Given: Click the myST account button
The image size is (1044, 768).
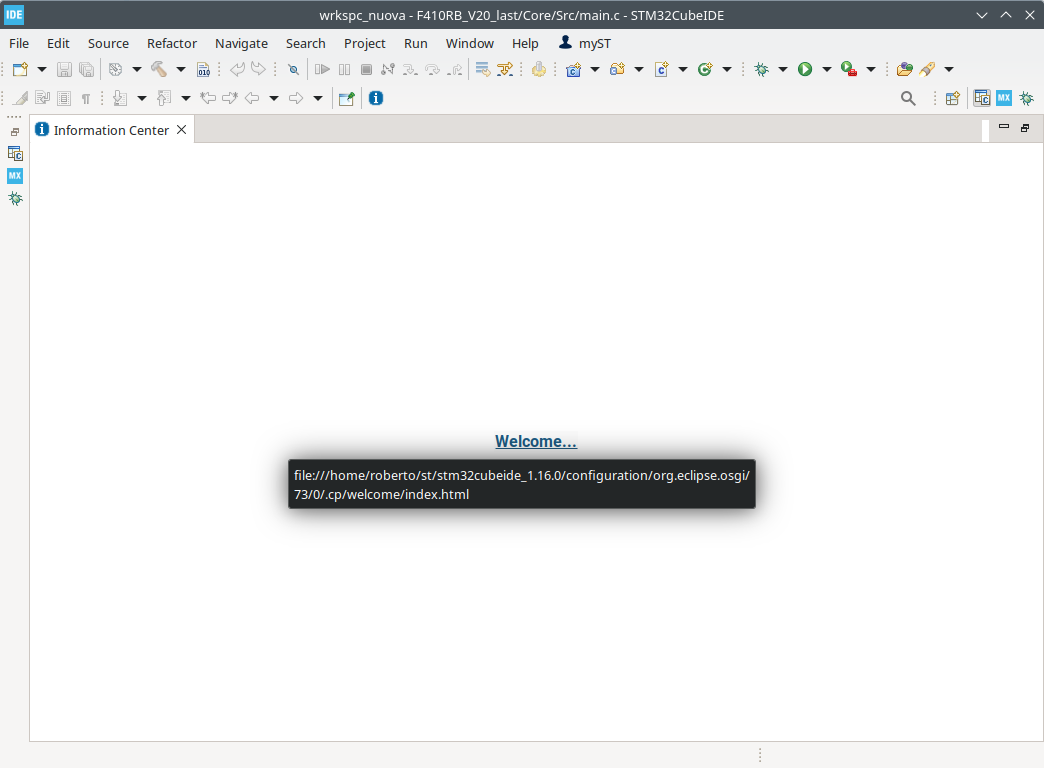Looking at the screenshot, I should pyautogui.click(x=584, y=43).
